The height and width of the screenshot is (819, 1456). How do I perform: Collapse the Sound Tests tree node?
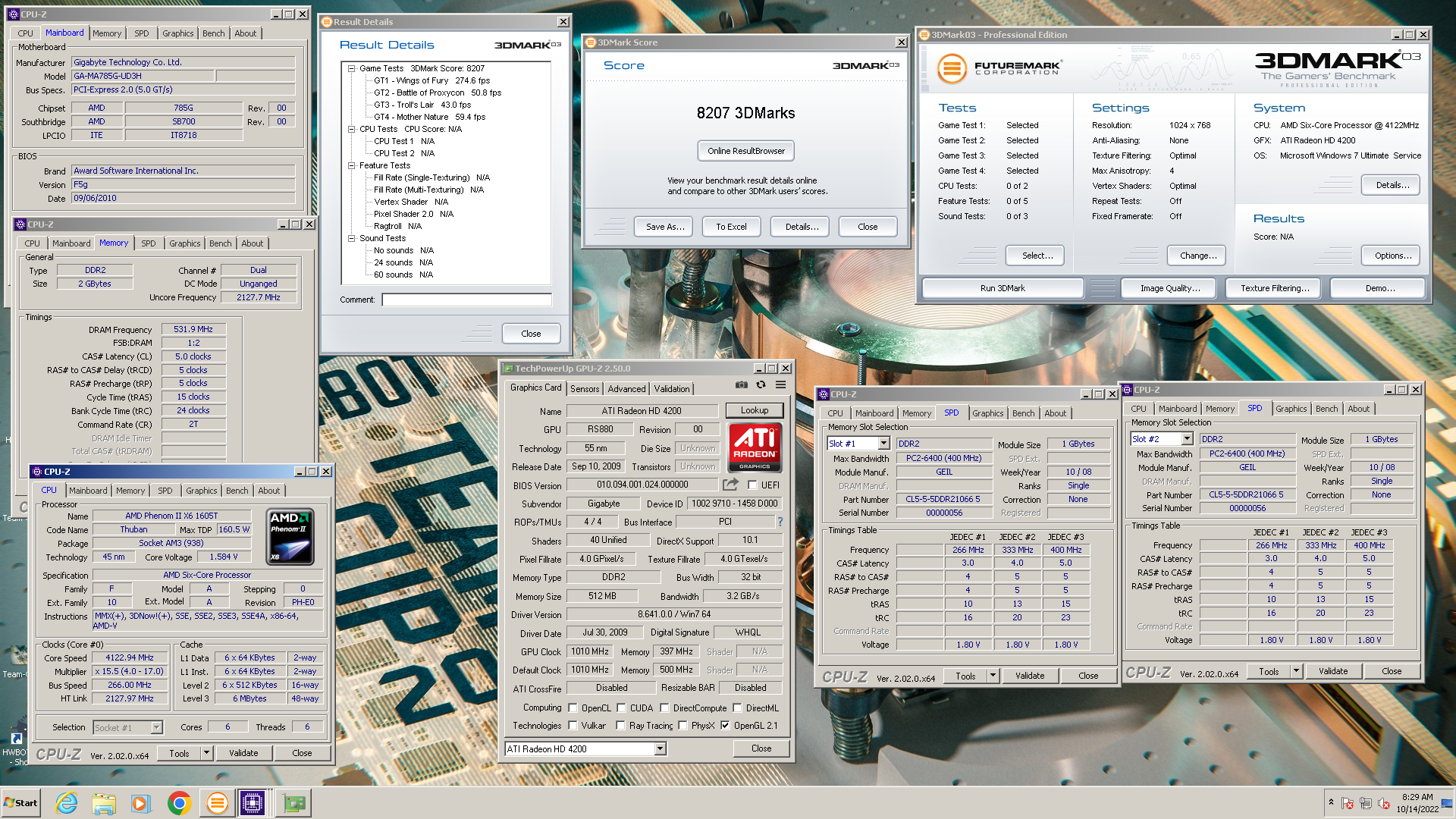pyautogui.click(x=351, y=238)
